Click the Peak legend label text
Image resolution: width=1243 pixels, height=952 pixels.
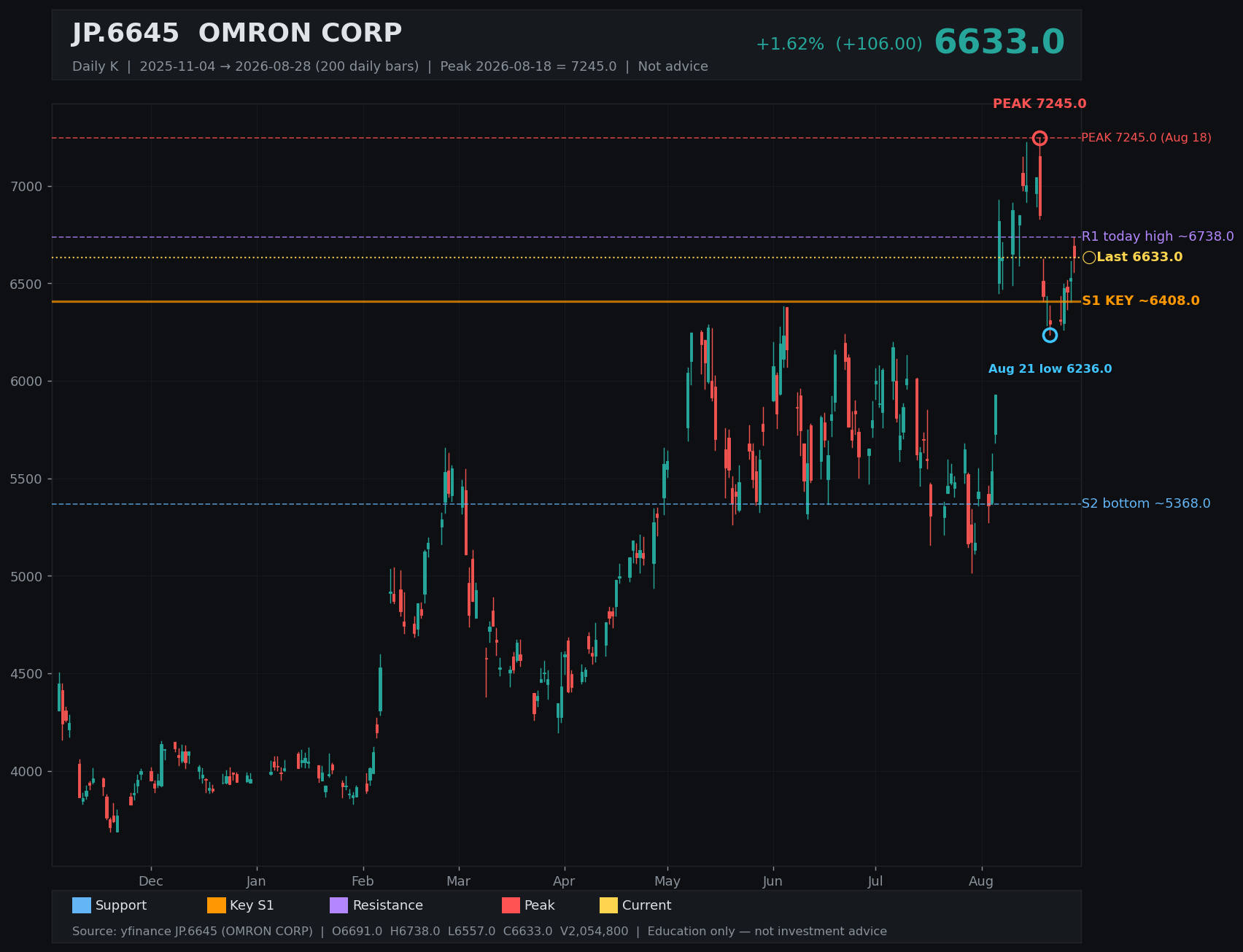click(x=540, y=905)
